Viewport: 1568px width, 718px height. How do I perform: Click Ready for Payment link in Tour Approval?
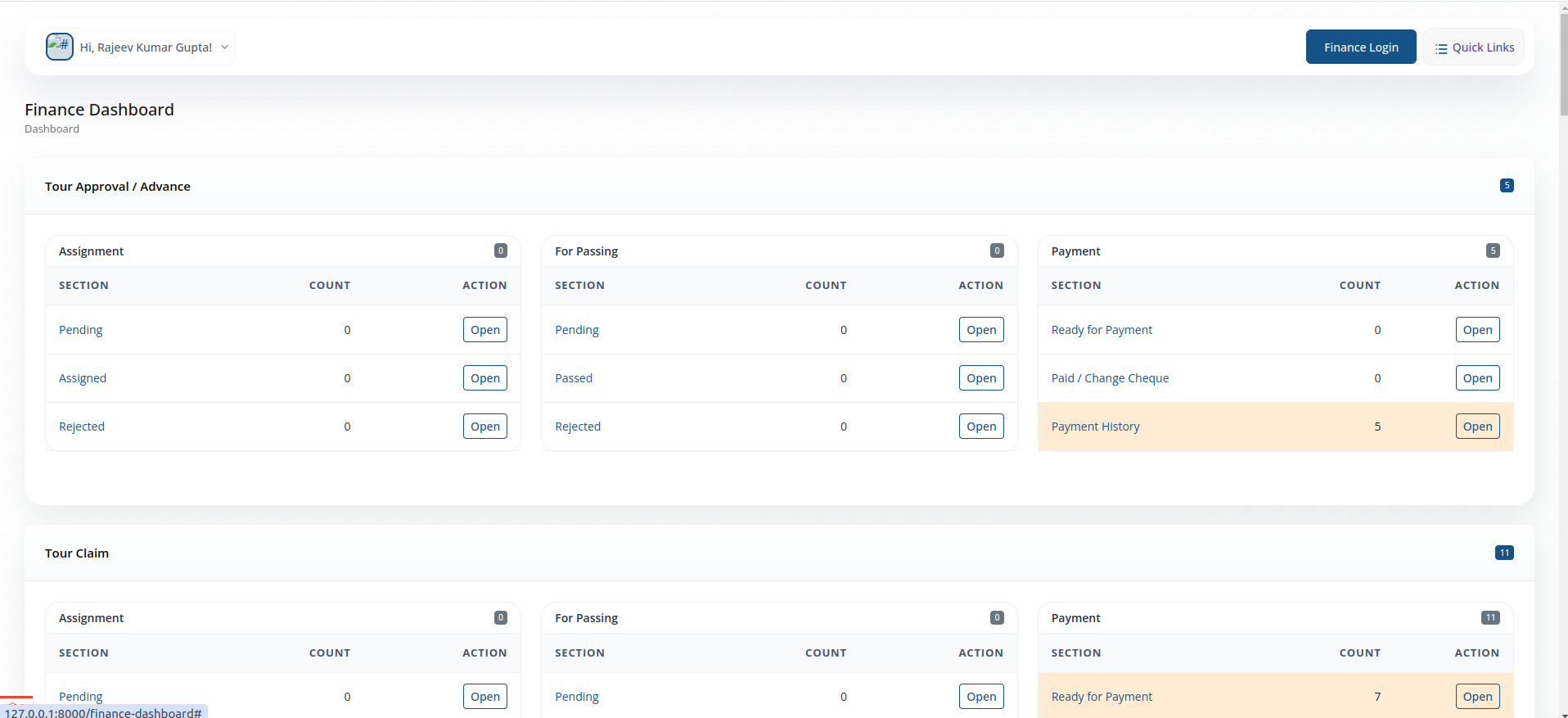[1102, 330]
